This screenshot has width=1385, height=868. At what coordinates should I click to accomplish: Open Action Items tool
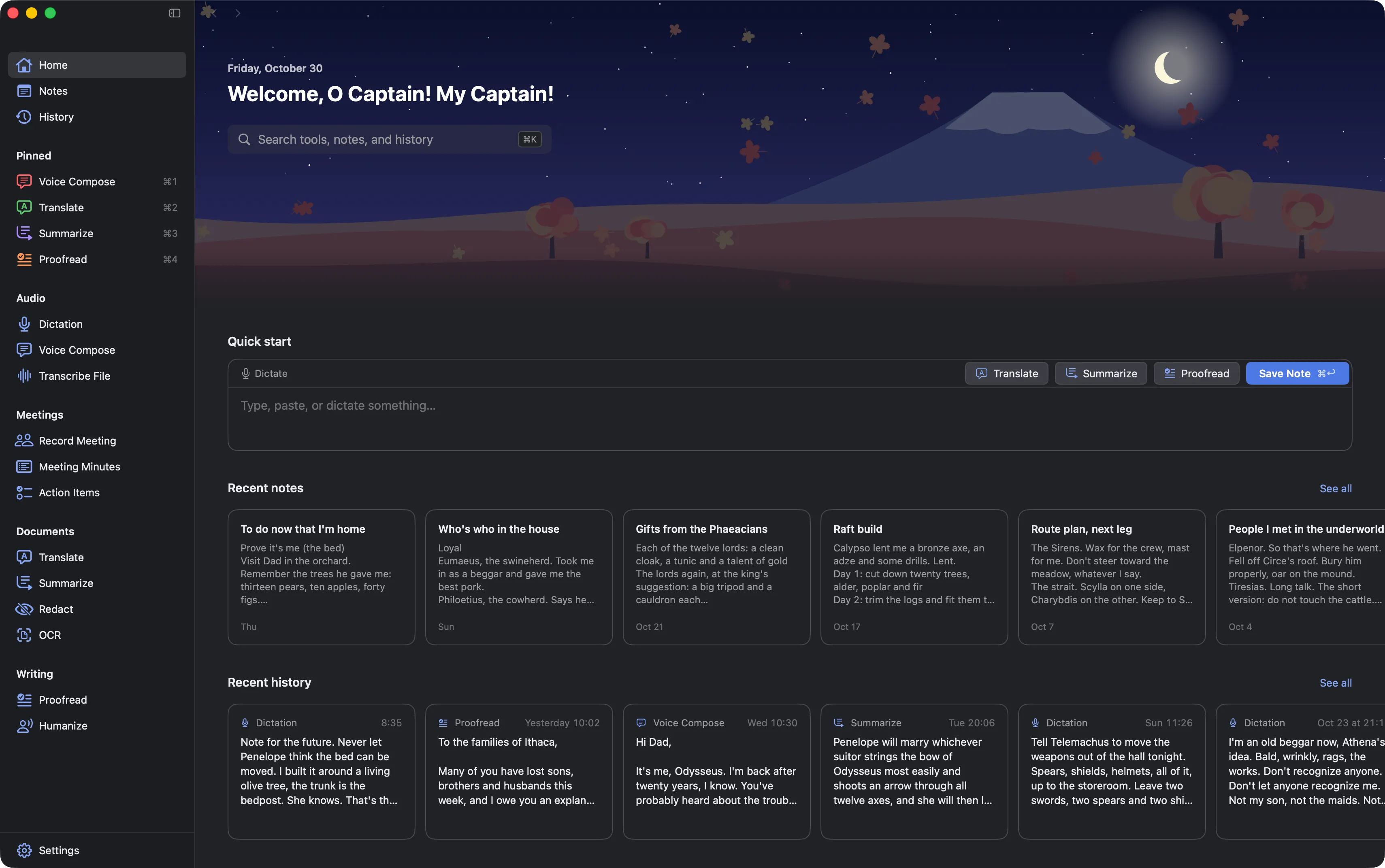[x=97, y=492]
